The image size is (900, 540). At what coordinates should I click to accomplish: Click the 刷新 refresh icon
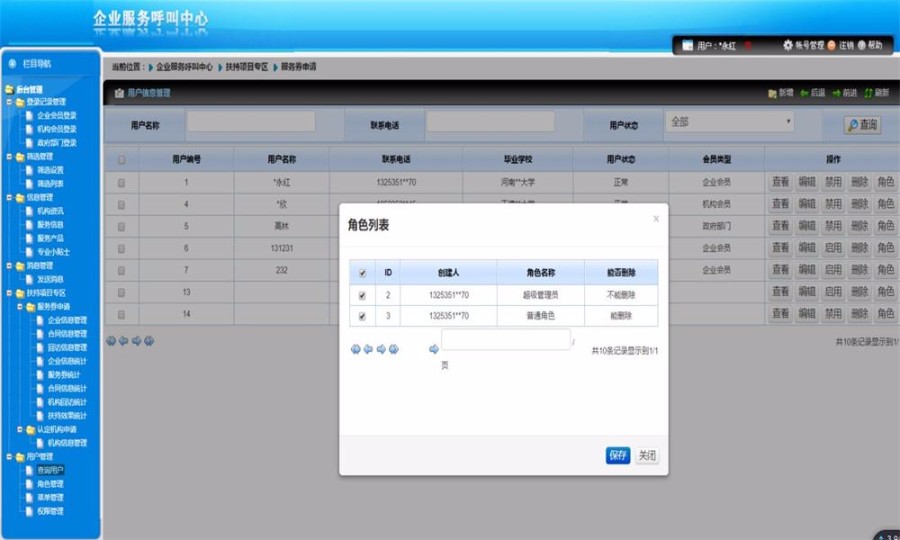point(868,93)
